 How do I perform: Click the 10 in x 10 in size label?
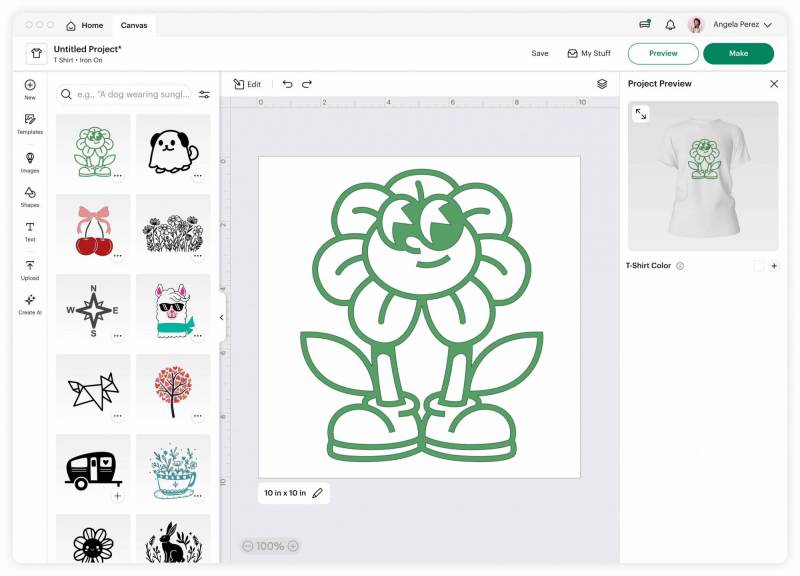pyautogui.click(x=285, y=493)
